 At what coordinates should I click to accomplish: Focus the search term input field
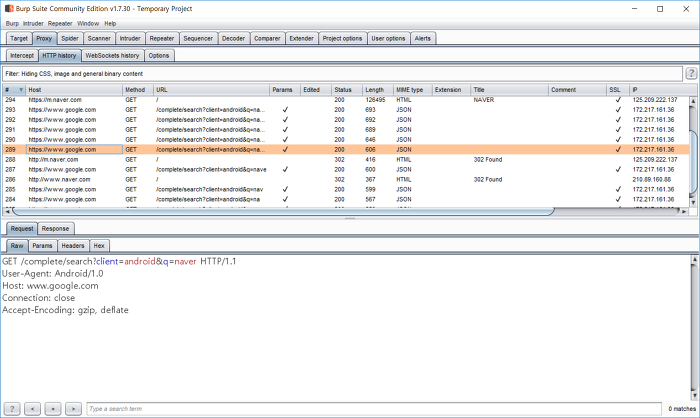374,409
